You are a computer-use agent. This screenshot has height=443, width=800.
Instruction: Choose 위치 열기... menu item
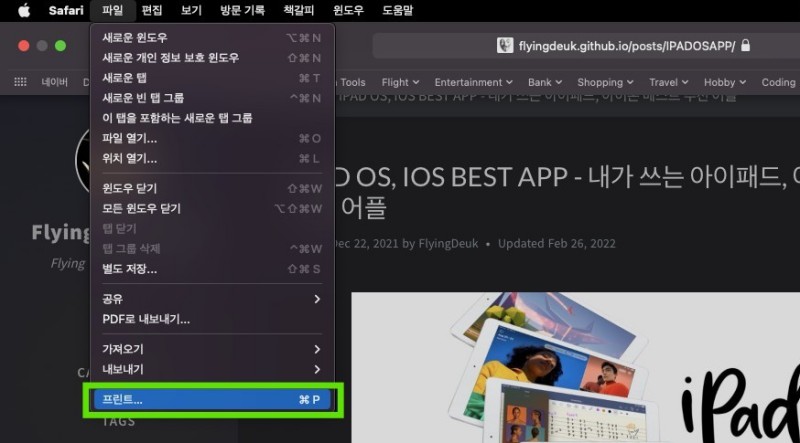click(212, 159)
